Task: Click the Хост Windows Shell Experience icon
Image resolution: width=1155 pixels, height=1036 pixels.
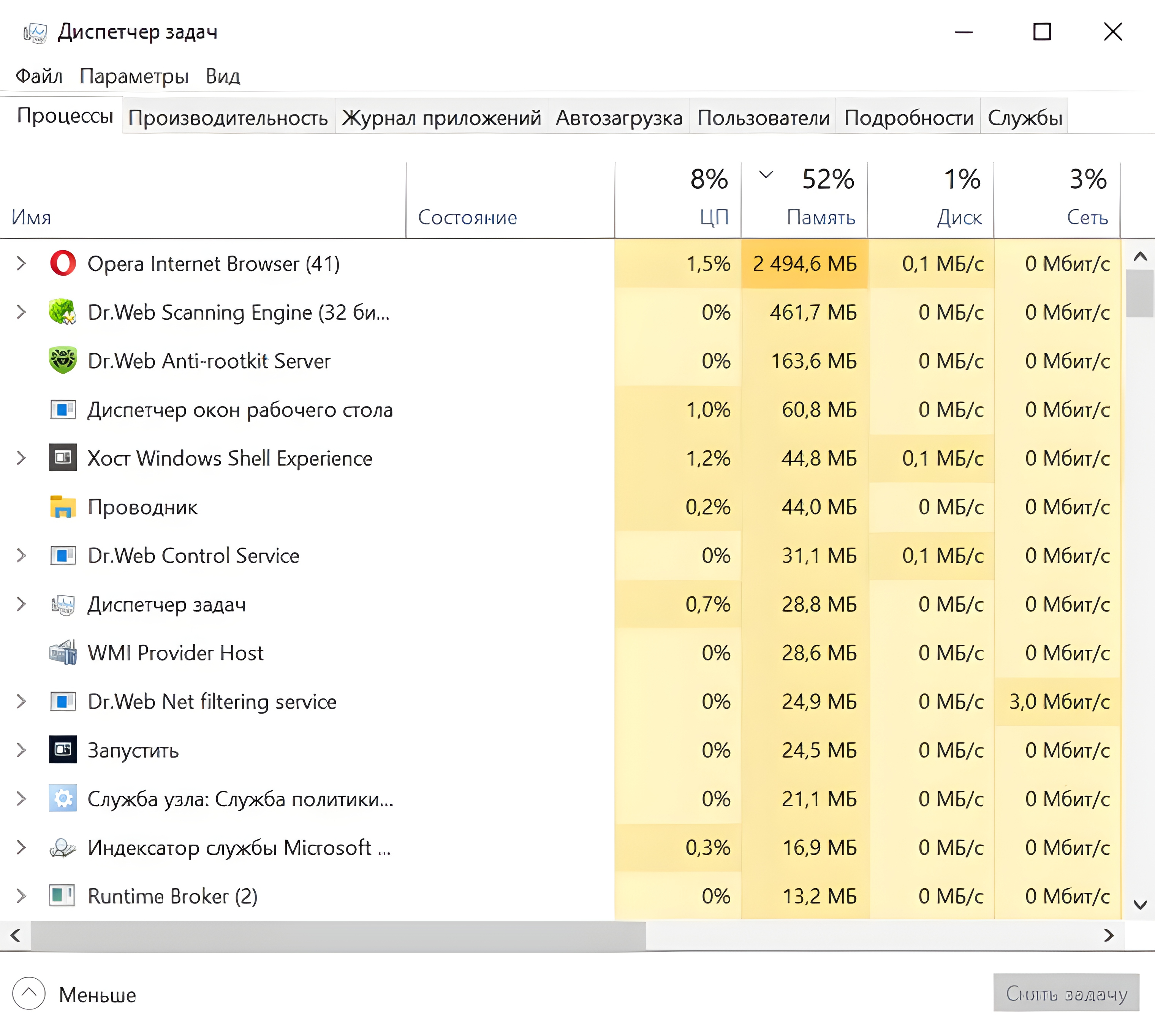Action: (x=63, y=458)
